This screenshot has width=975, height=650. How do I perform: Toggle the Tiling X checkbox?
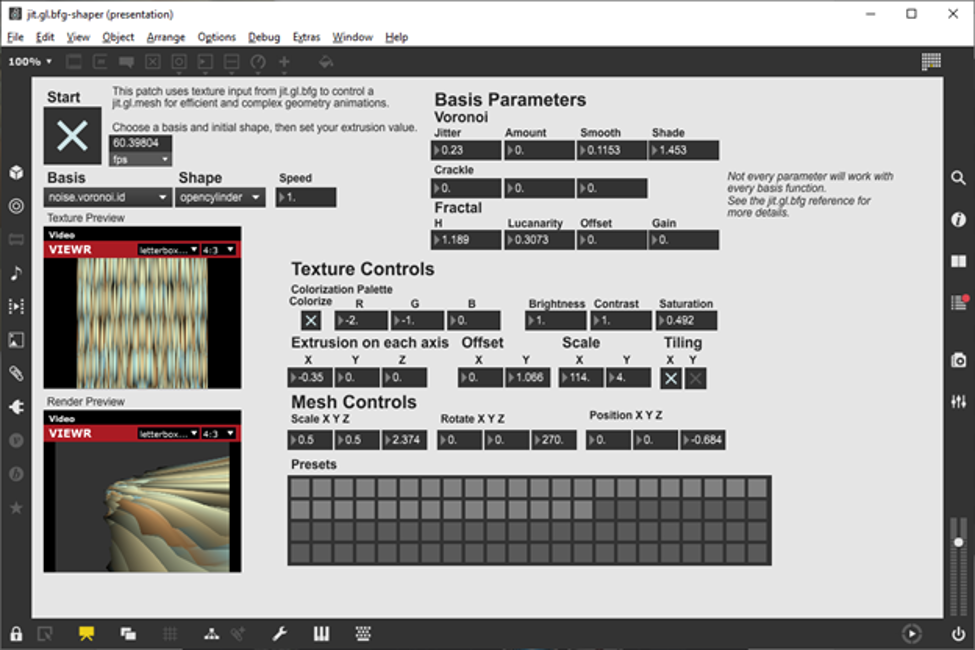671,378
